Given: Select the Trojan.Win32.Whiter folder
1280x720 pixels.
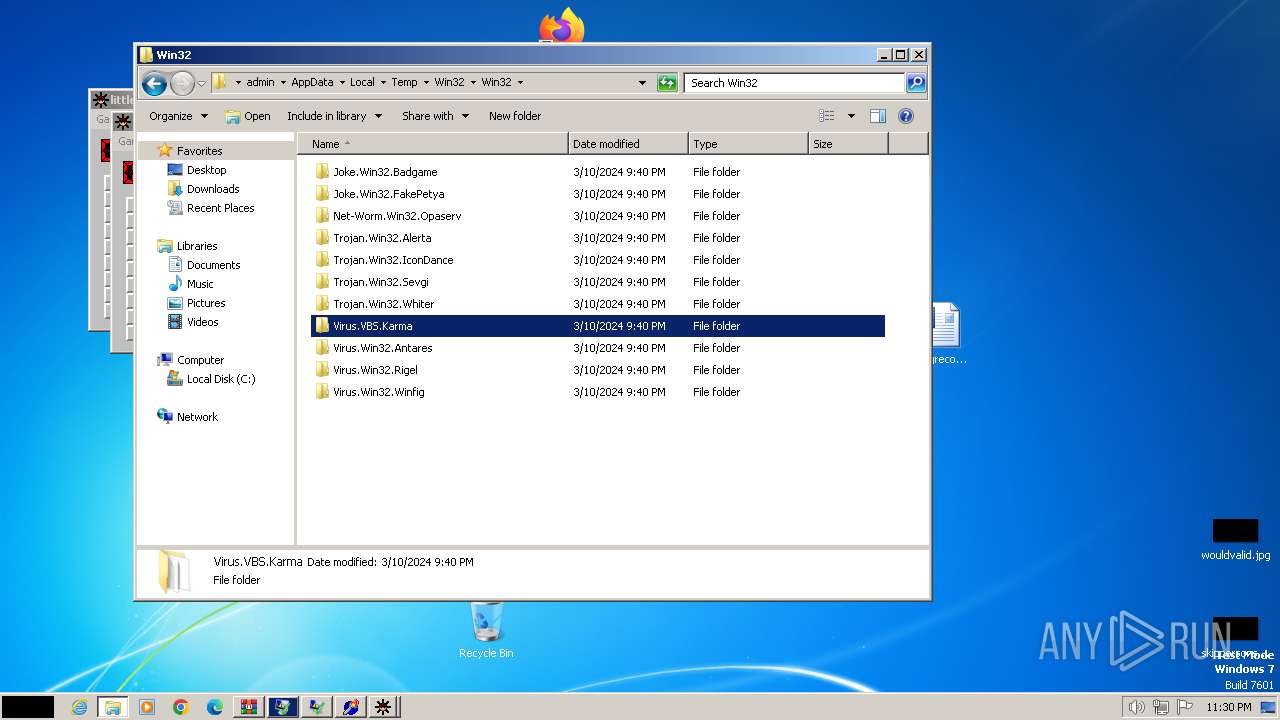Looking at the screenshot, I should [597, 304].
